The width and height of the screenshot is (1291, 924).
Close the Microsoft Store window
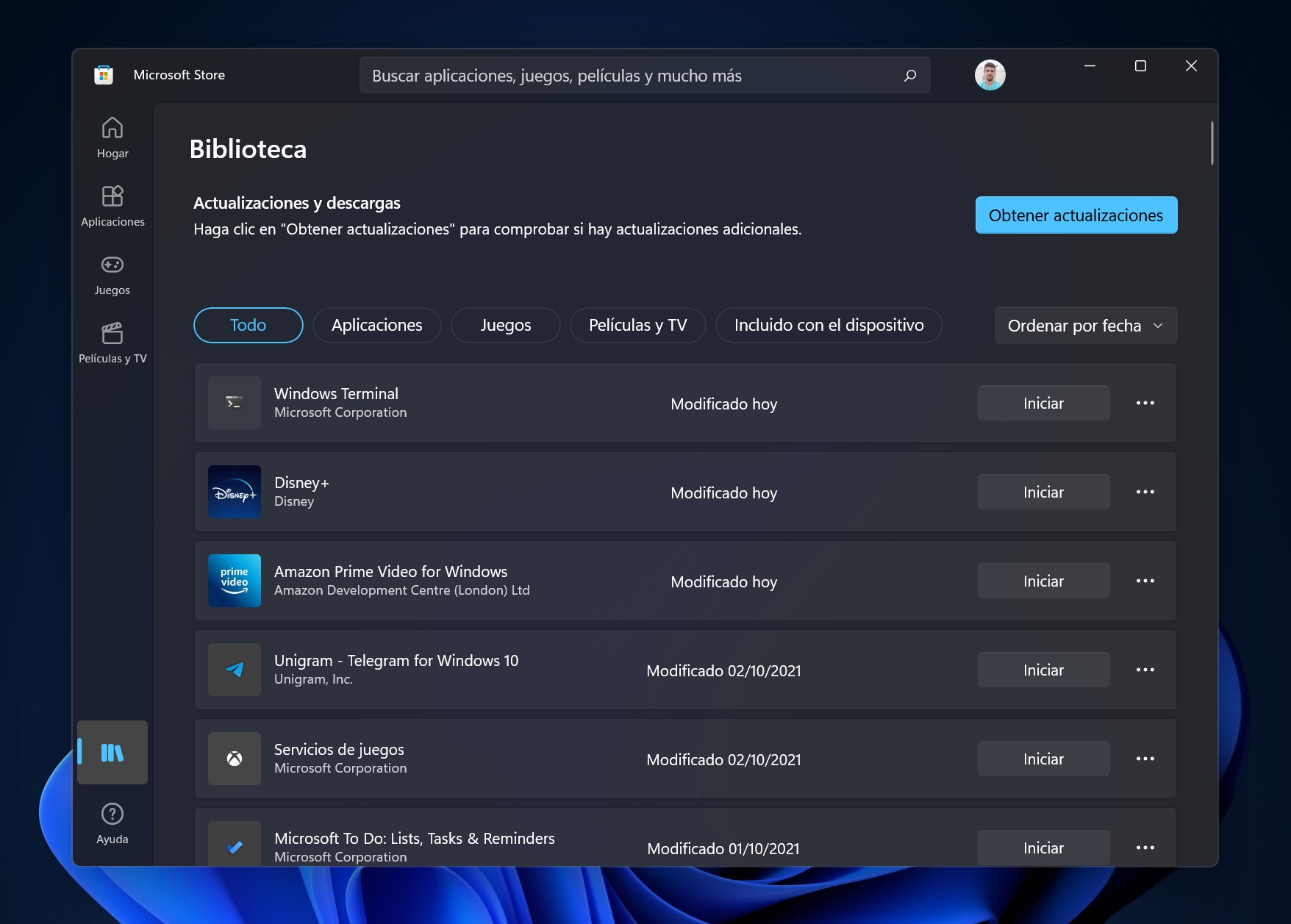1191,66
